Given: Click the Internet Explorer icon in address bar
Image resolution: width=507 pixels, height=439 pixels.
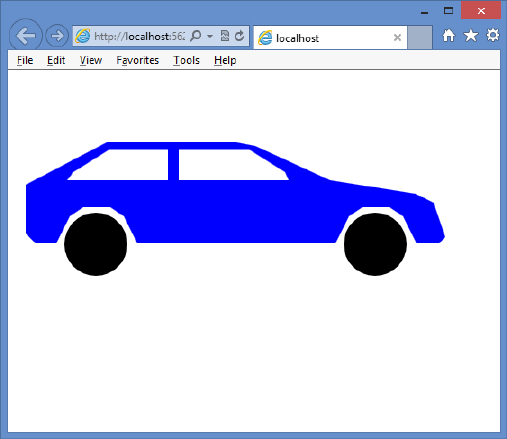Looking at the screenshot, I should (83, 36).
